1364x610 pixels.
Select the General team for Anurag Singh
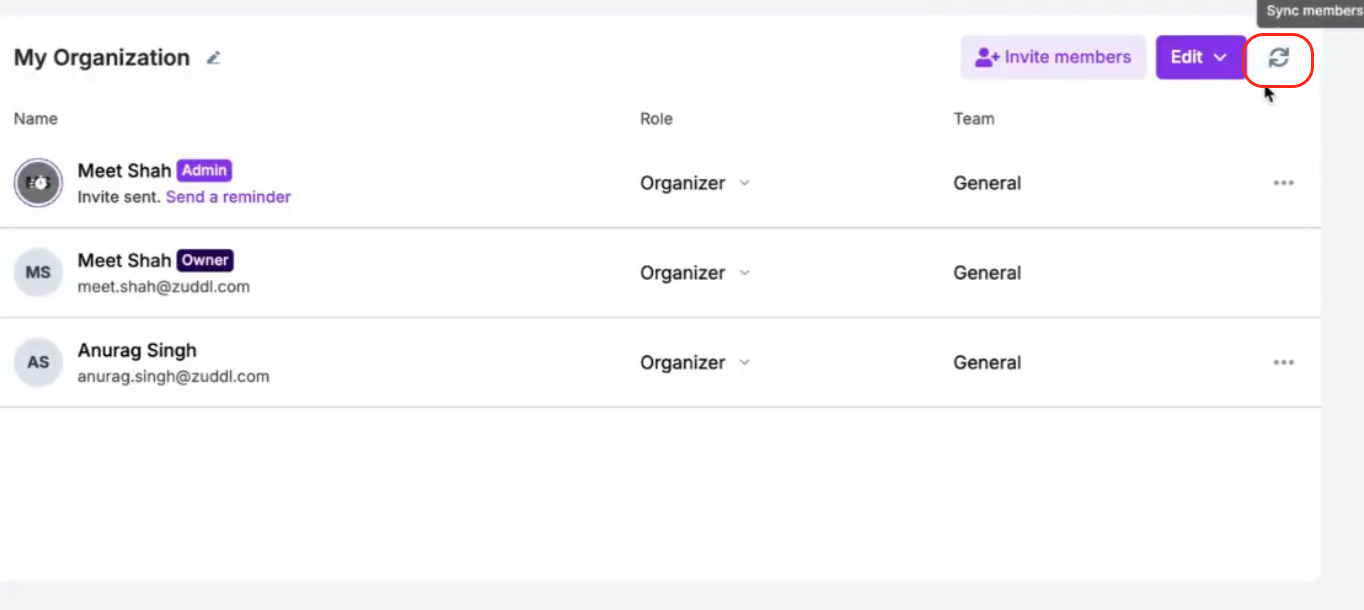tap(987, 363)
